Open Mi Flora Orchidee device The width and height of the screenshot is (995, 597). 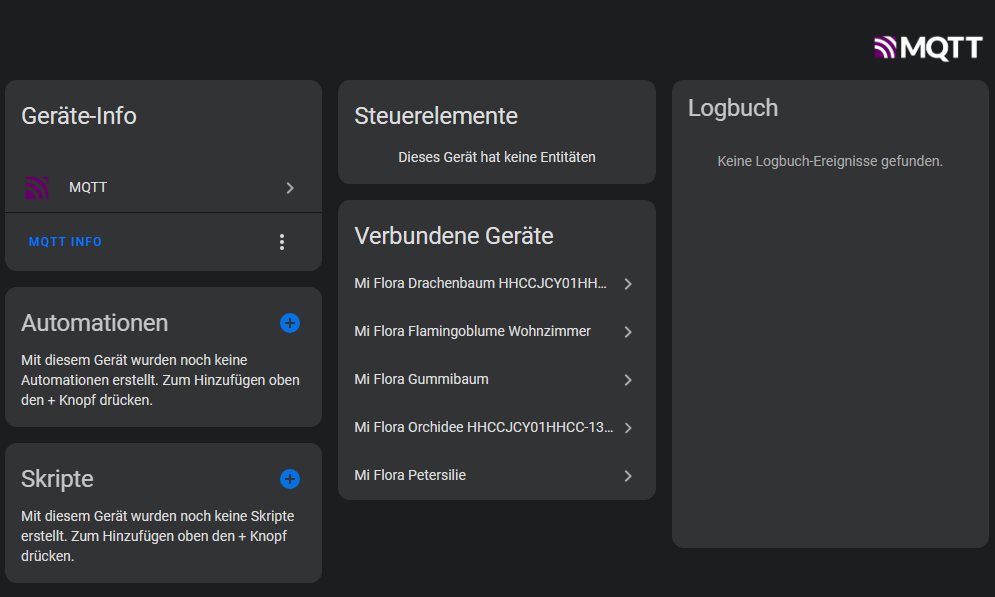(497, 428)
